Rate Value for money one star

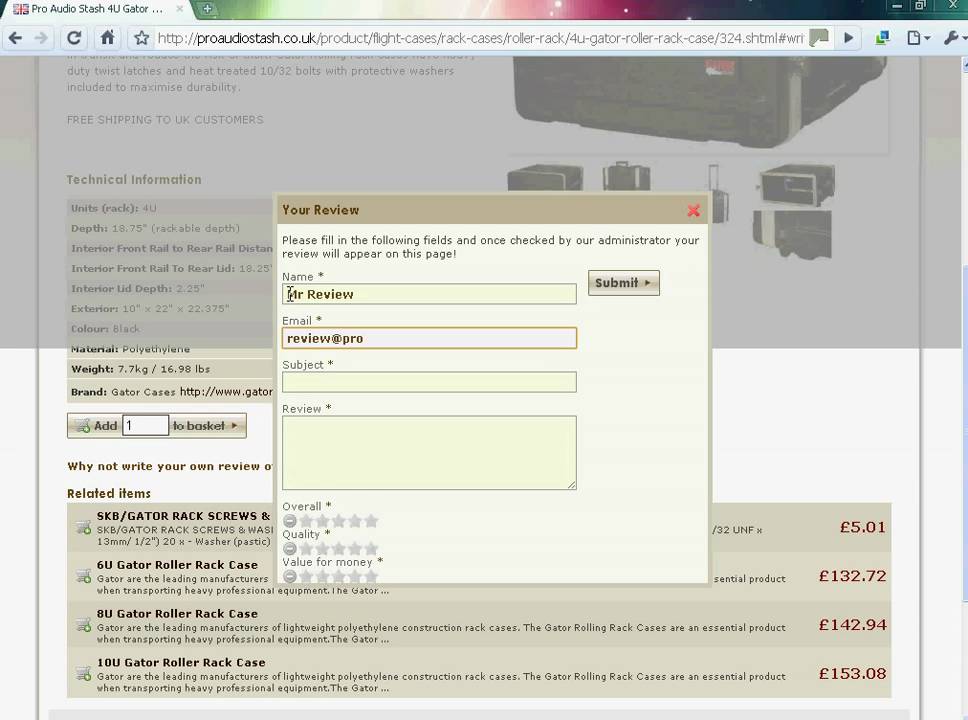coord(306,576)
